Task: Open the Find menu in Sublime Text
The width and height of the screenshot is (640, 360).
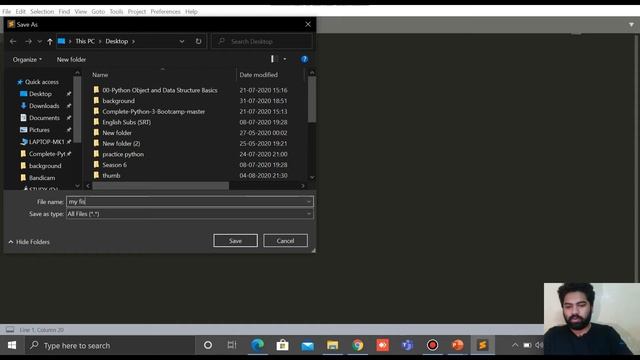Action: click(x=64, y=11)
